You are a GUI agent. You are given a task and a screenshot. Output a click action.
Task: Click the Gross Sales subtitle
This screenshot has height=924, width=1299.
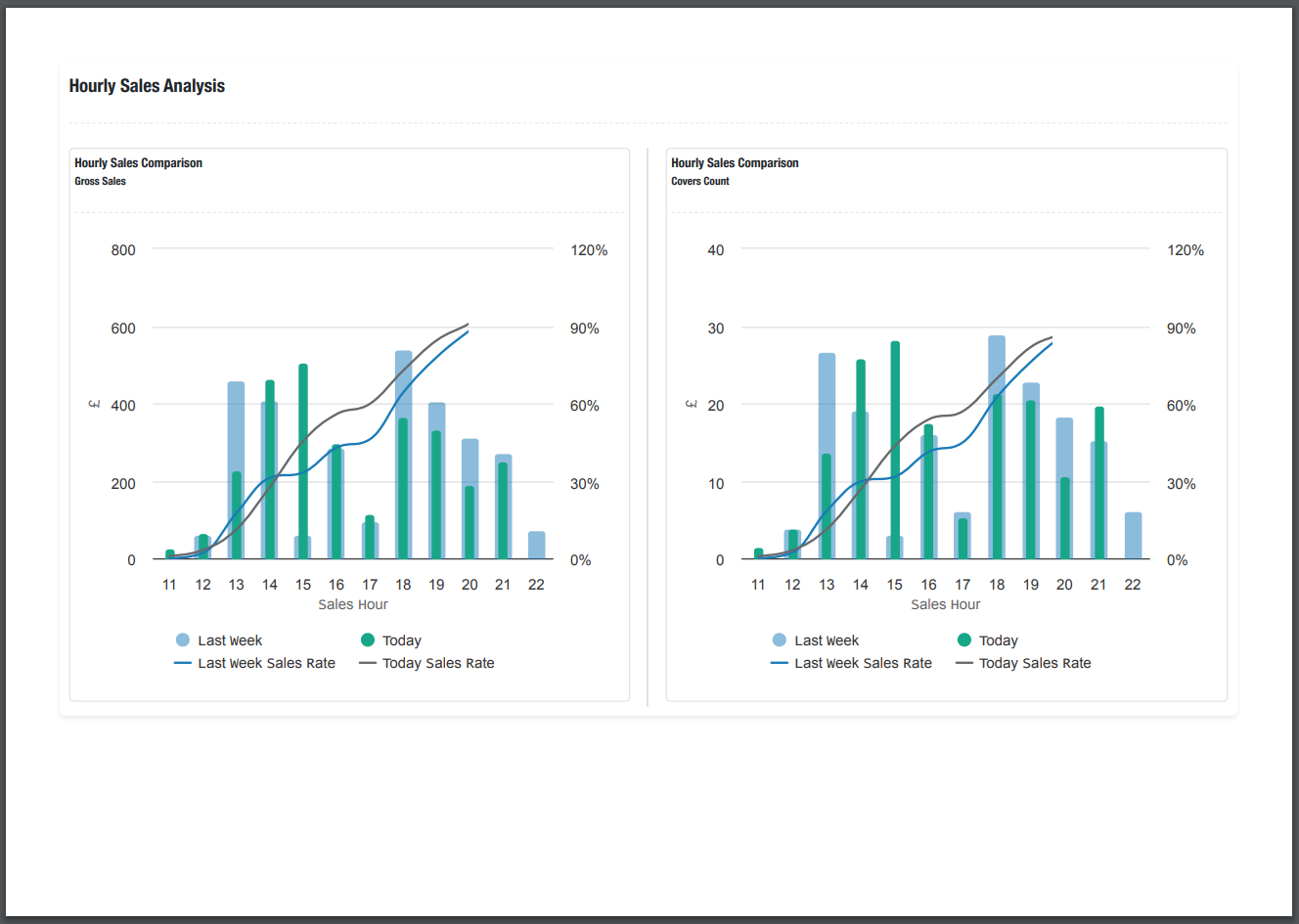coord(100,181)
